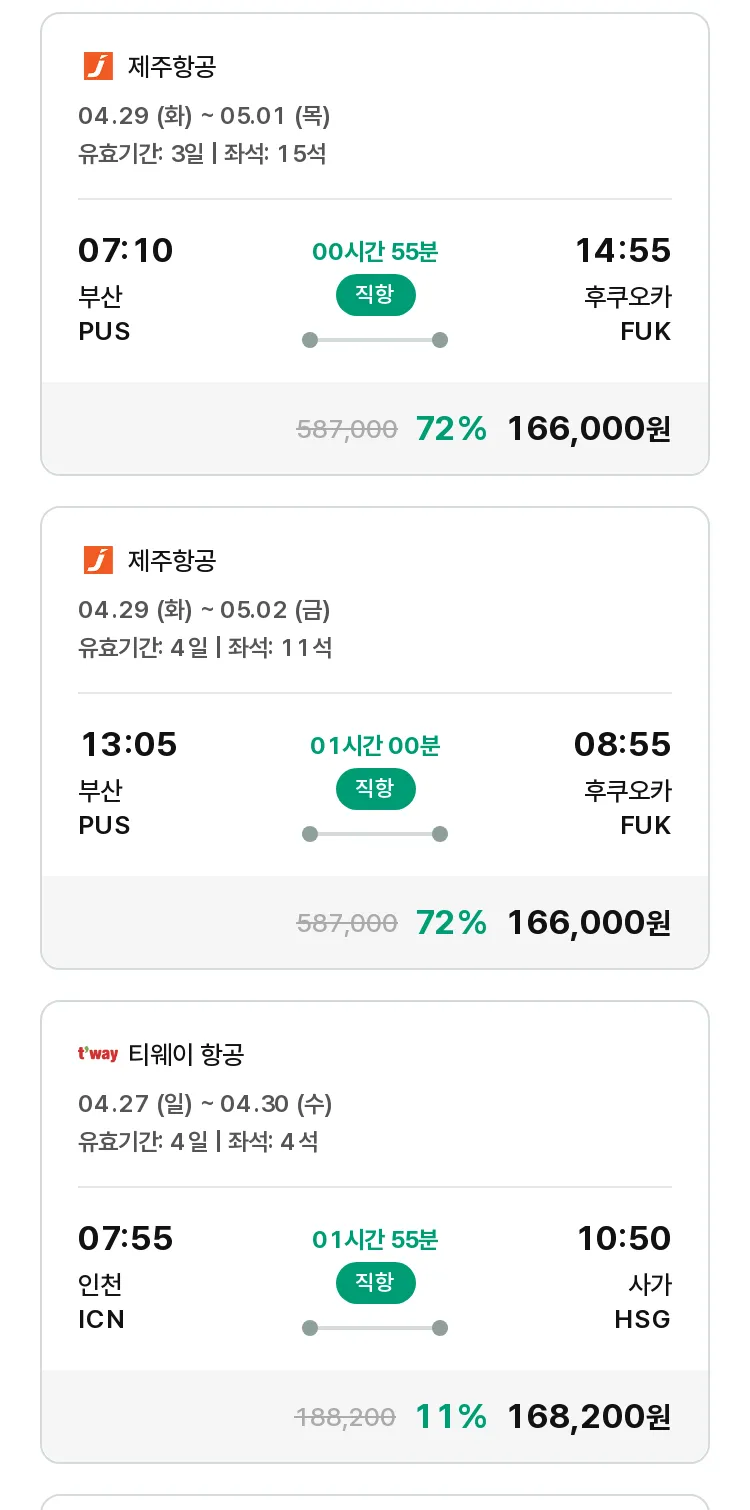Open 티웨이 항공 title on third card
The image size is (750, 1510).
pyautogui.click(x=186, y=1054)
